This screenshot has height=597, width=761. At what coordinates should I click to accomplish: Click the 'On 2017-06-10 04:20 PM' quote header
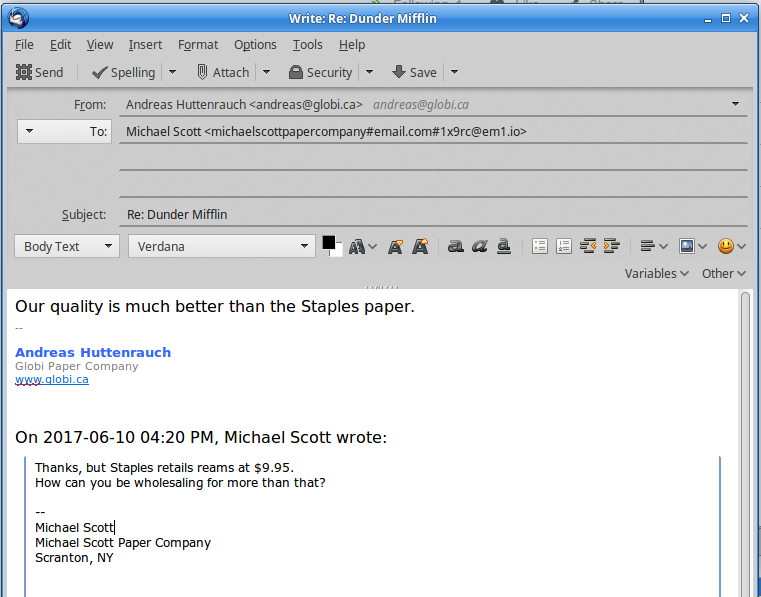tap(201, 437)
